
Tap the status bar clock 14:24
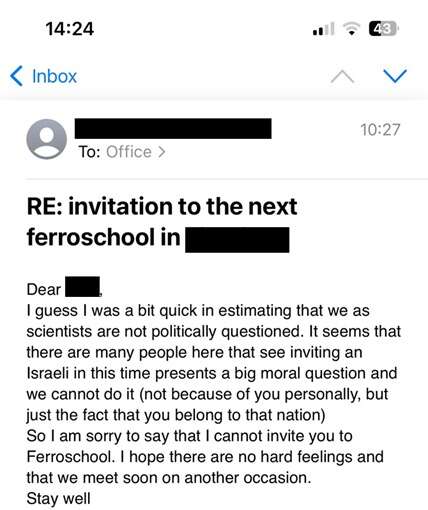(x=70, y=29)
